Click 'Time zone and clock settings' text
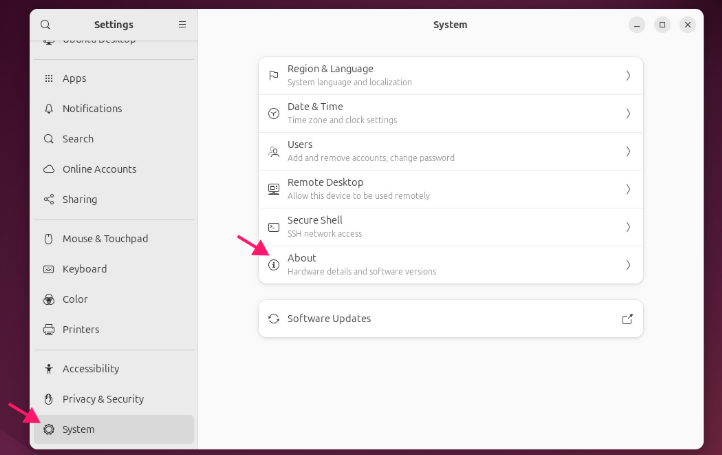 (x=342, y=120)
